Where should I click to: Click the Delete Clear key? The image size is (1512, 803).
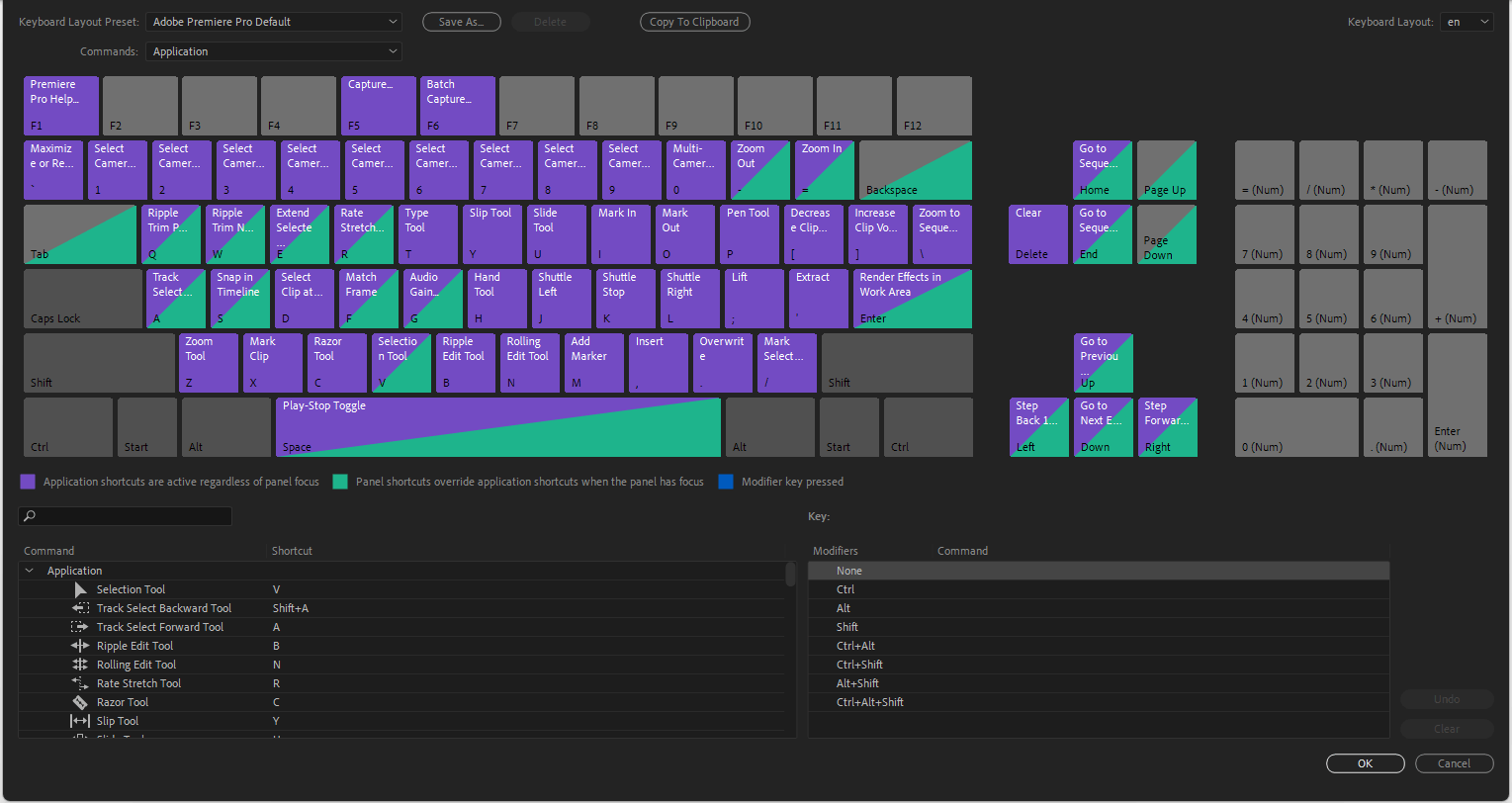(1038, 234)
